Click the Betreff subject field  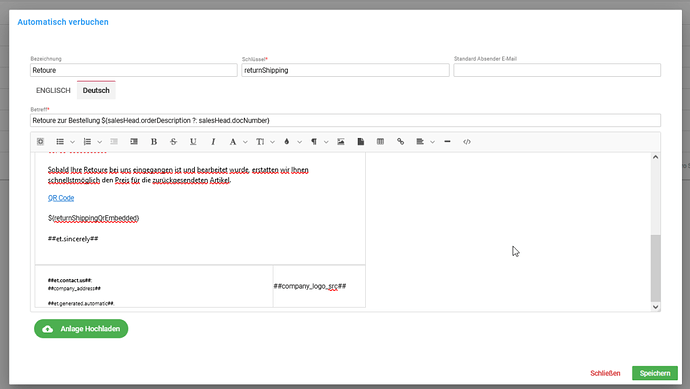(x=345, y=120)
